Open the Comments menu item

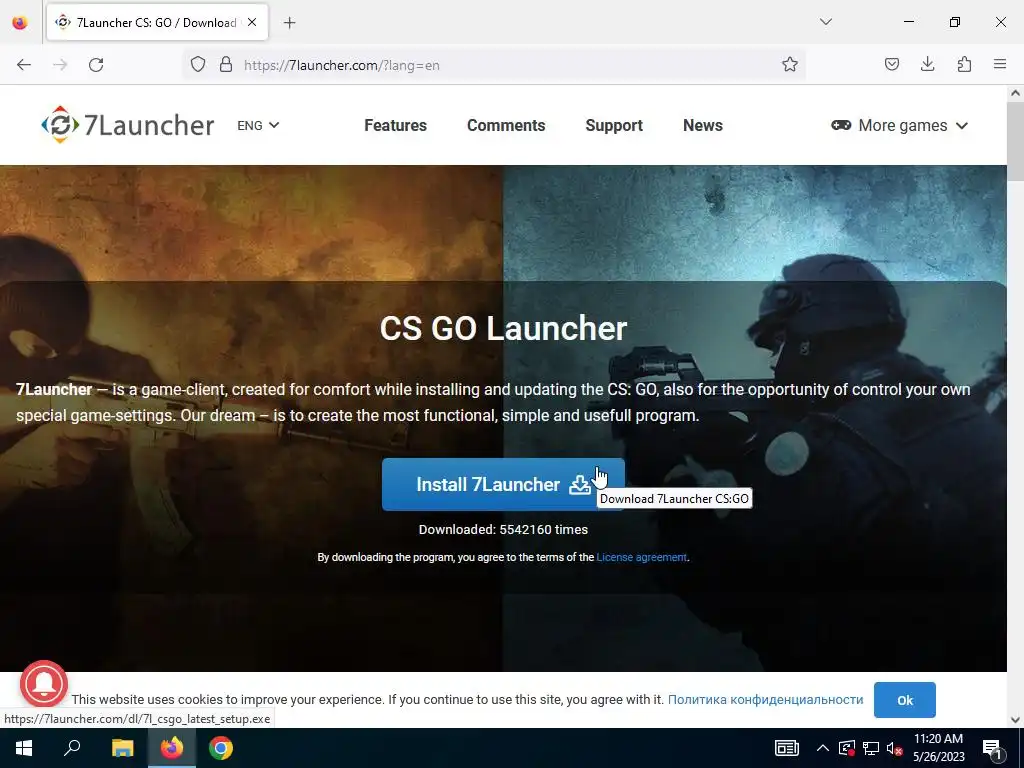506,125
